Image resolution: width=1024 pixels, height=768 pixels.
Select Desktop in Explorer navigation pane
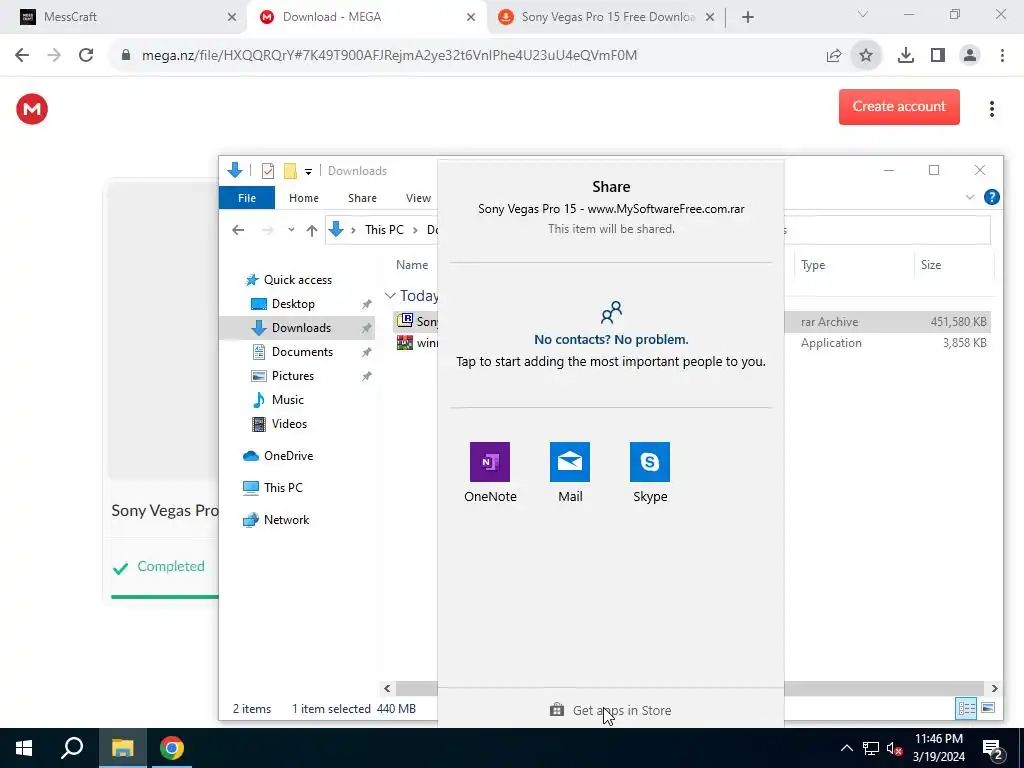click(293, 304)
